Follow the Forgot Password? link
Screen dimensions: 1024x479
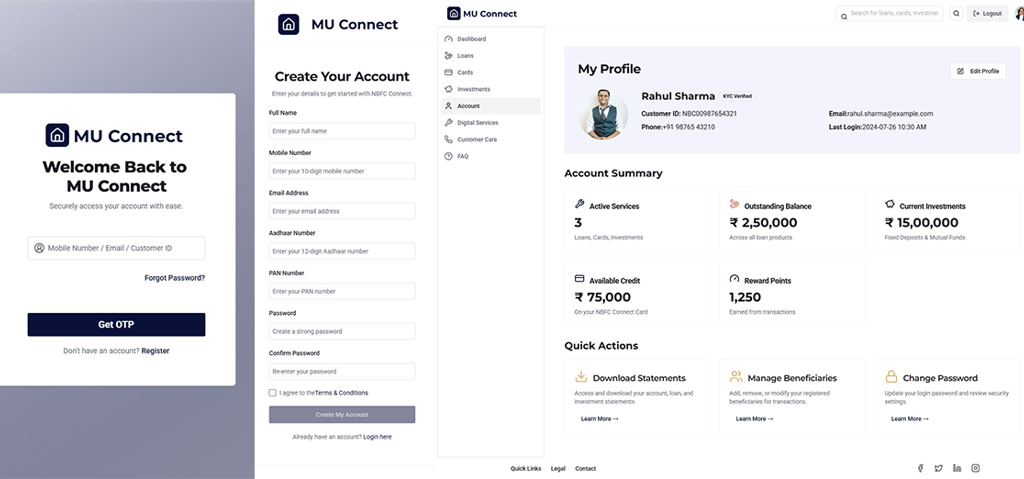click(174, 278)
